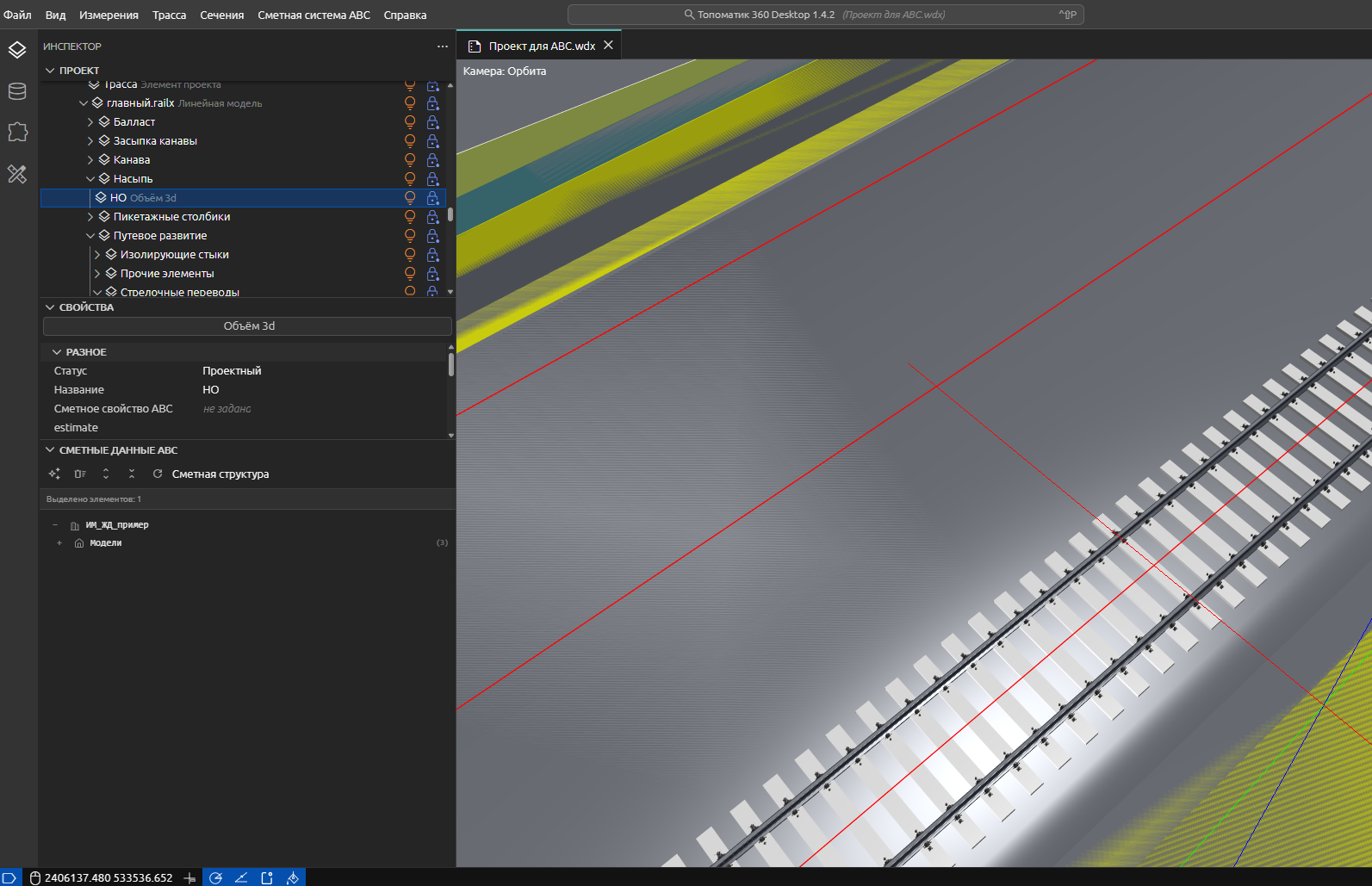The height and width of the screenshot is (886, 1372).
Task: Toggle lock on the НО Объём 3d row
Action: click(x=432, y=198)
